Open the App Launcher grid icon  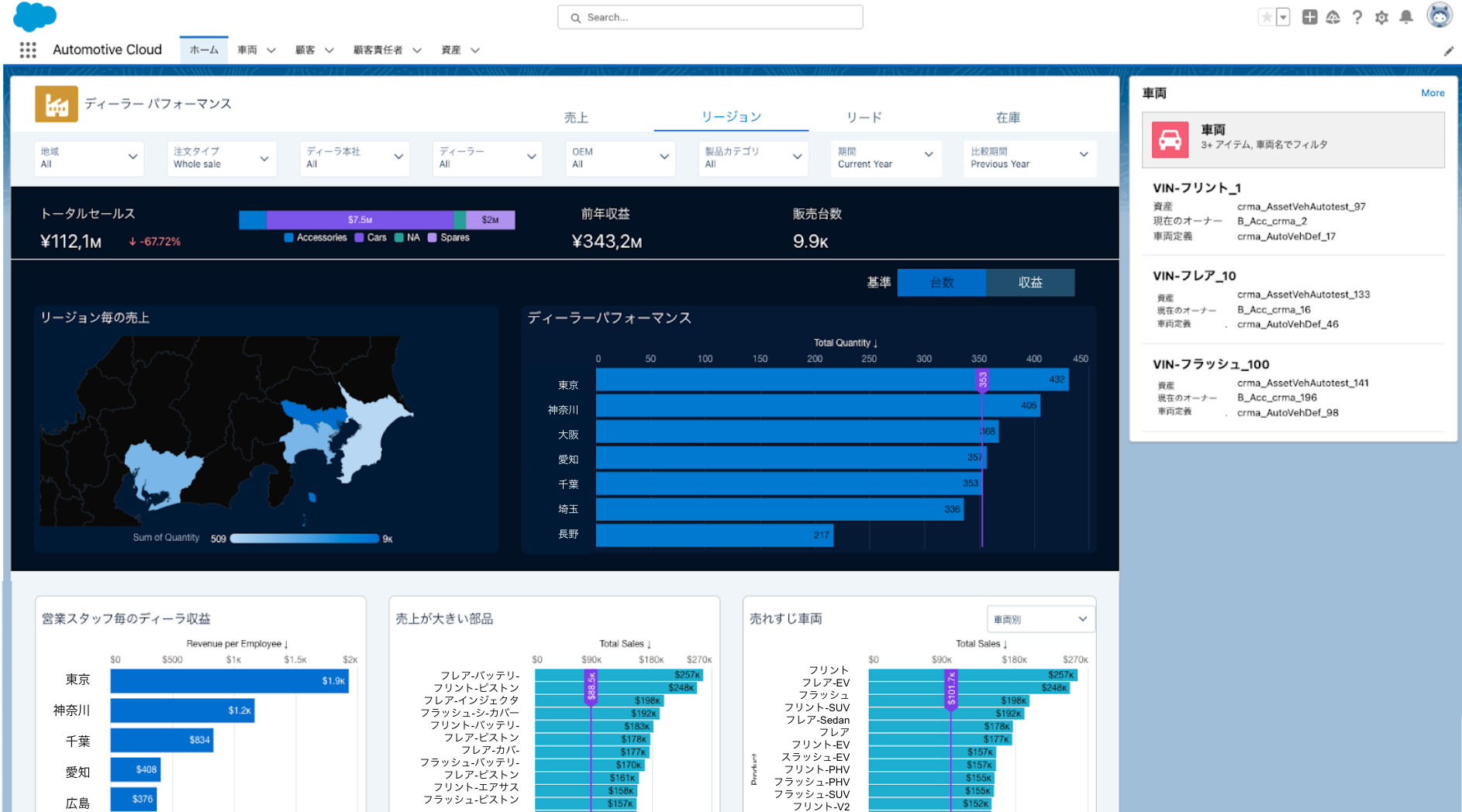[28, 50]
